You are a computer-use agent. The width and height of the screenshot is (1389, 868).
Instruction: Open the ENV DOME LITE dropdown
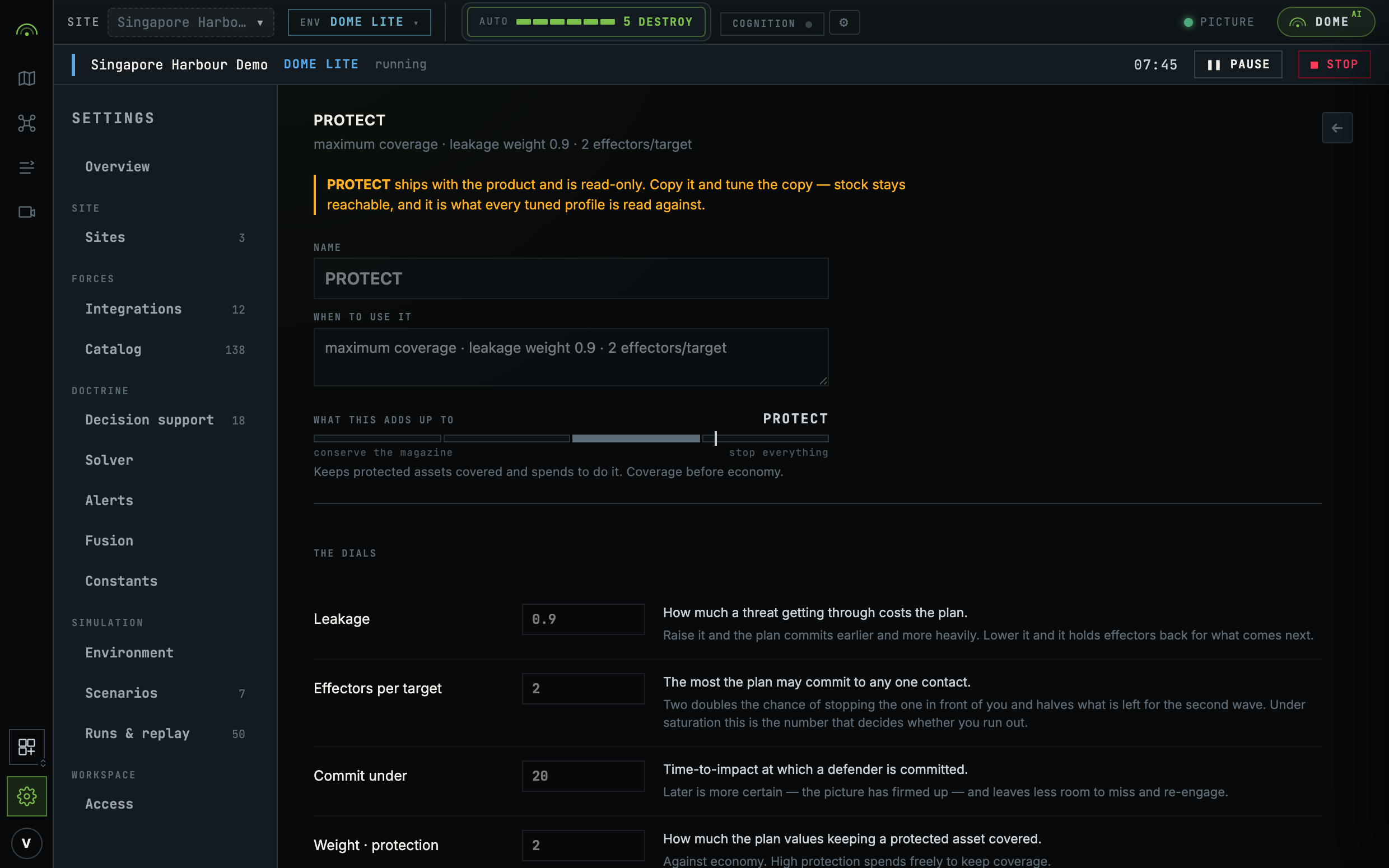tap(360, 22)
